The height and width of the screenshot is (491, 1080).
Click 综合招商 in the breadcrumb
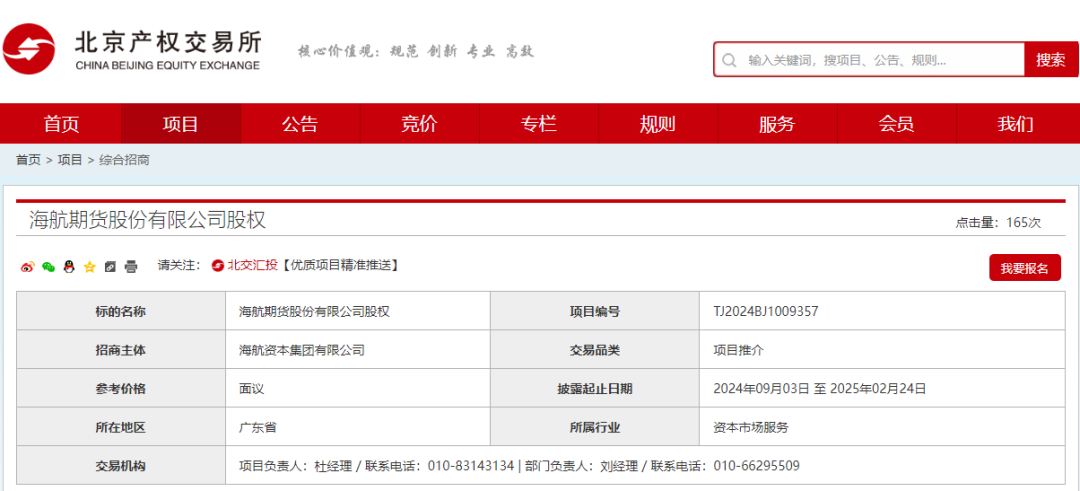124,160
